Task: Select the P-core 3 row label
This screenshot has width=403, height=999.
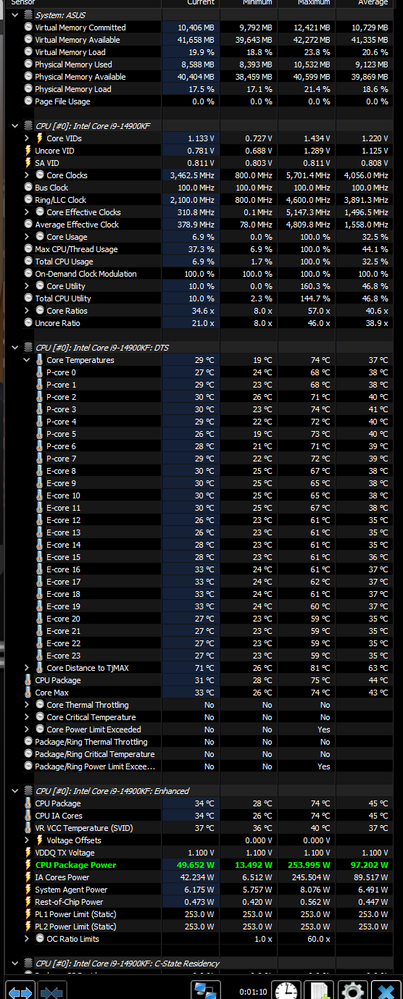Action: tap(62, 409)
